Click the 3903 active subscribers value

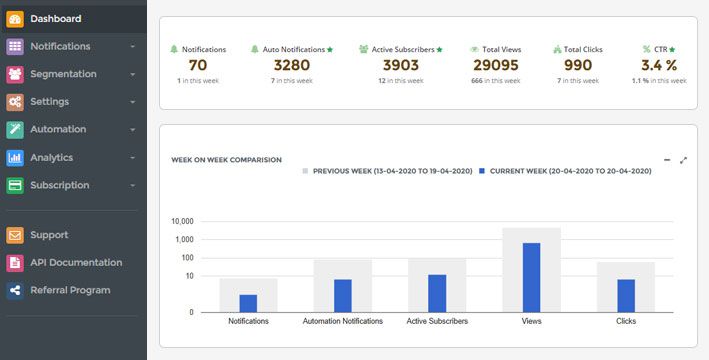tap(401, 66)
